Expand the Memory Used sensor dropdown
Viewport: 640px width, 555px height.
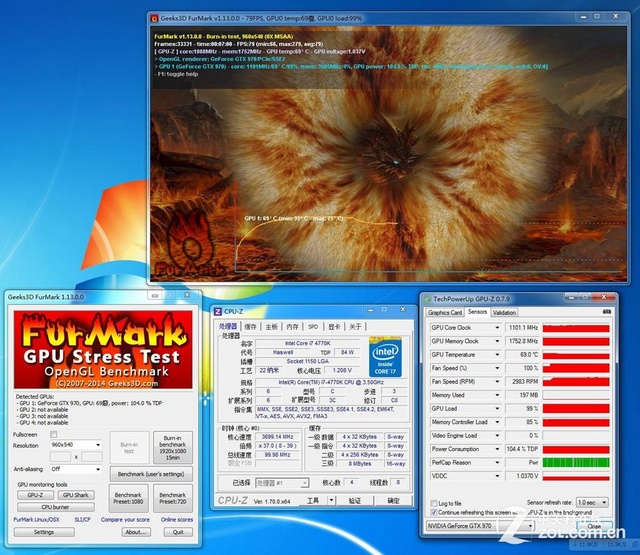(497, 395)
